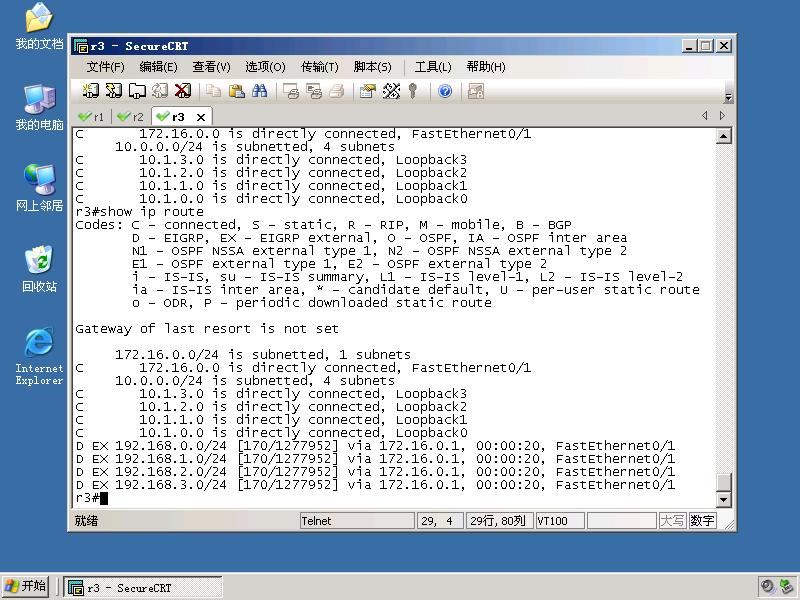Open the 传输(T) menu
The width and height of the screenshot is (800, 600).
pos(319,67)
